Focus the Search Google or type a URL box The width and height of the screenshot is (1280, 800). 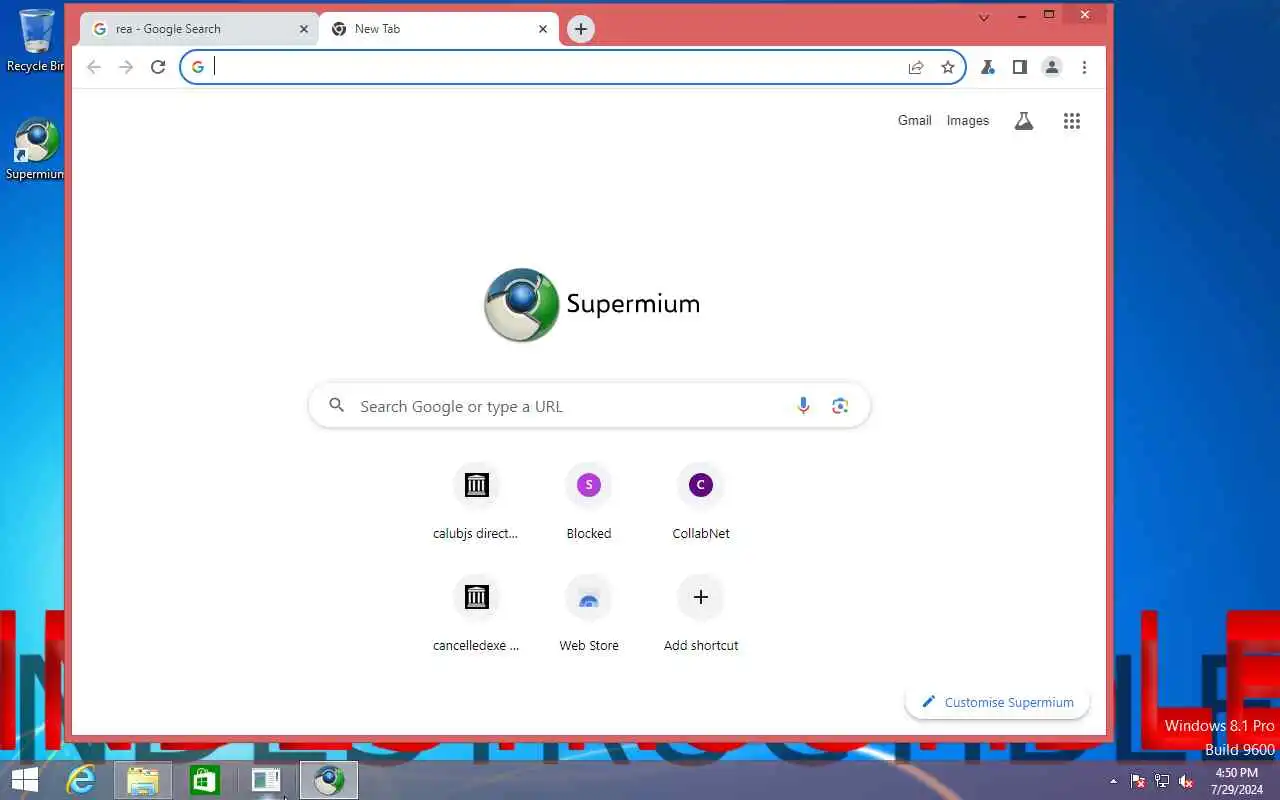click(x=590, y=406)
